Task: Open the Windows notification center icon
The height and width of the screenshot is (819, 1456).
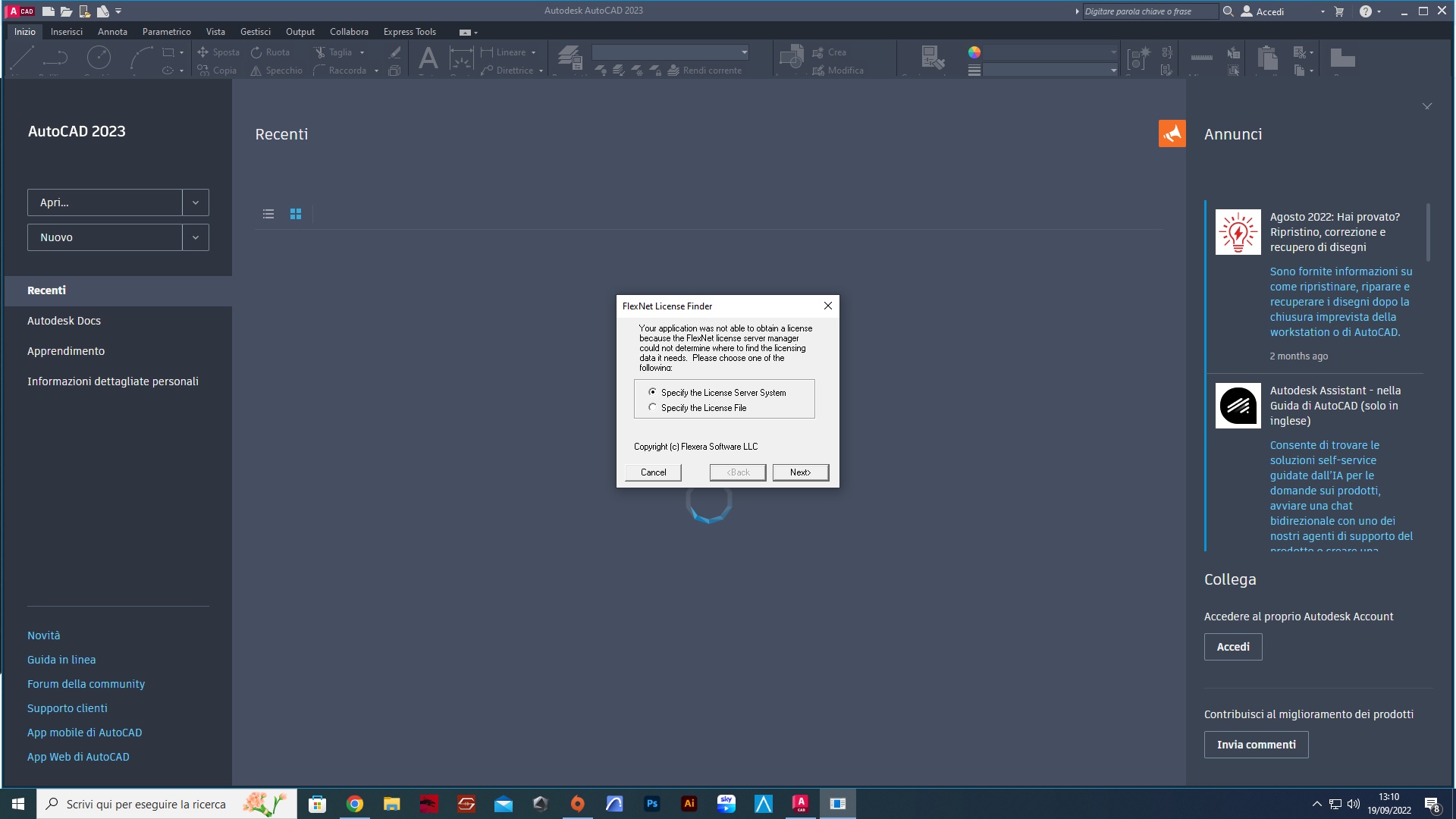Action: 1432,805
